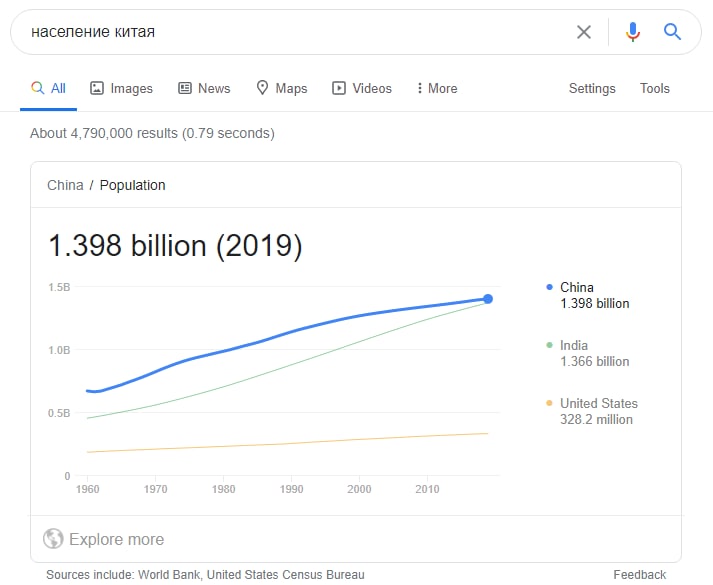Clear the search box with the X icon
This screenshot has width=713, height=585.
coord(583,32)
